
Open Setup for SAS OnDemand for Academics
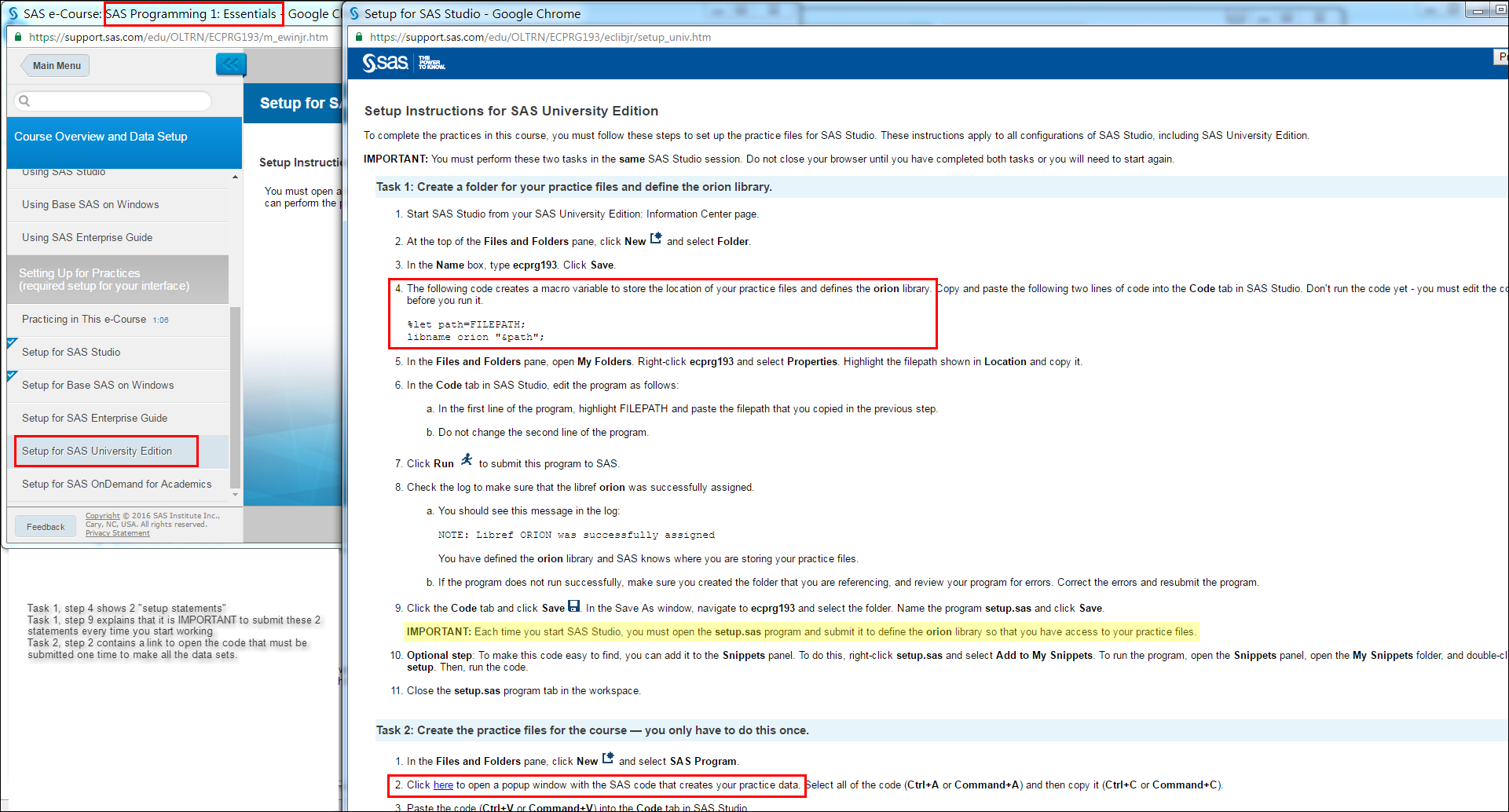coord(119,484)
